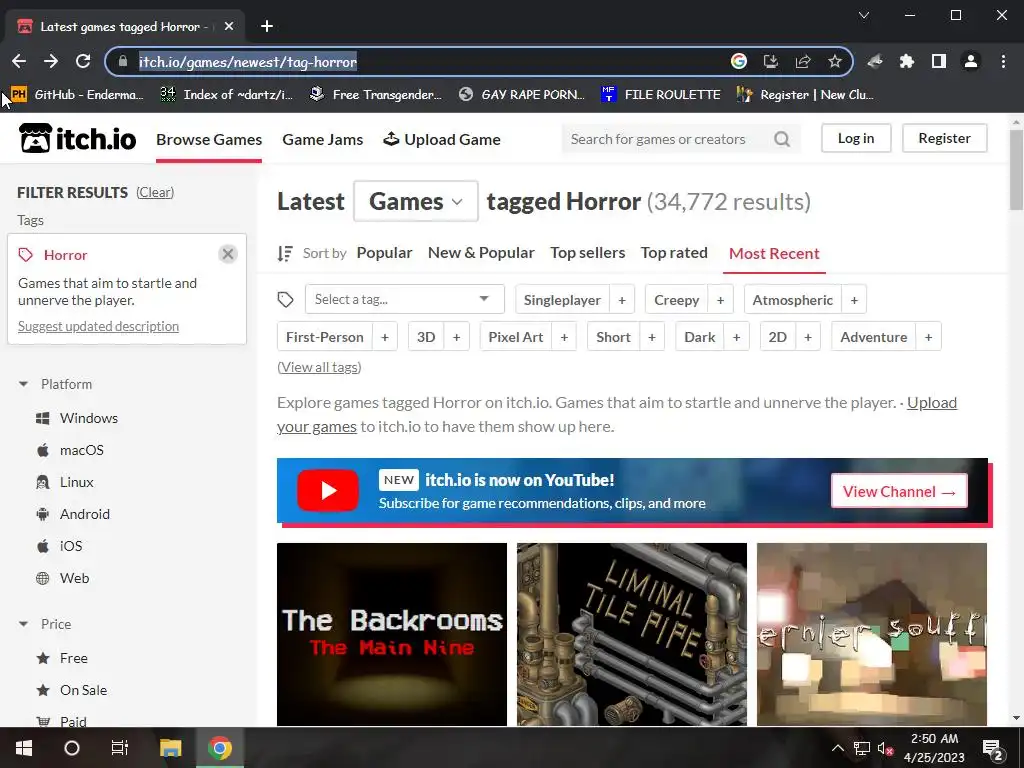Click the Sort by icon
This screenshot has height=768, width=1024.
click(285, 253)
